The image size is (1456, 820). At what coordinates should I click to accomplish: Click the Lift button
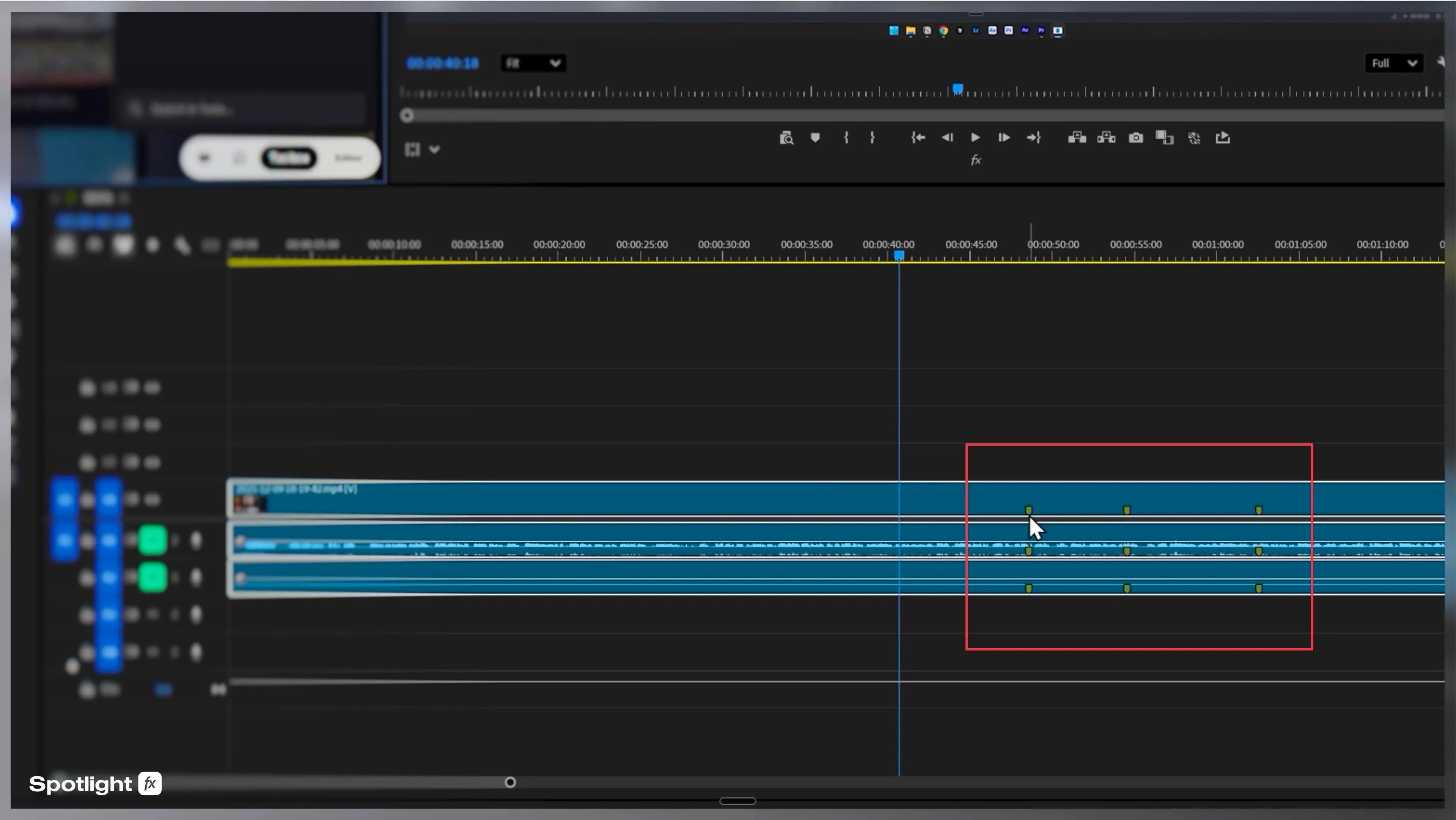pos(1077,137)
